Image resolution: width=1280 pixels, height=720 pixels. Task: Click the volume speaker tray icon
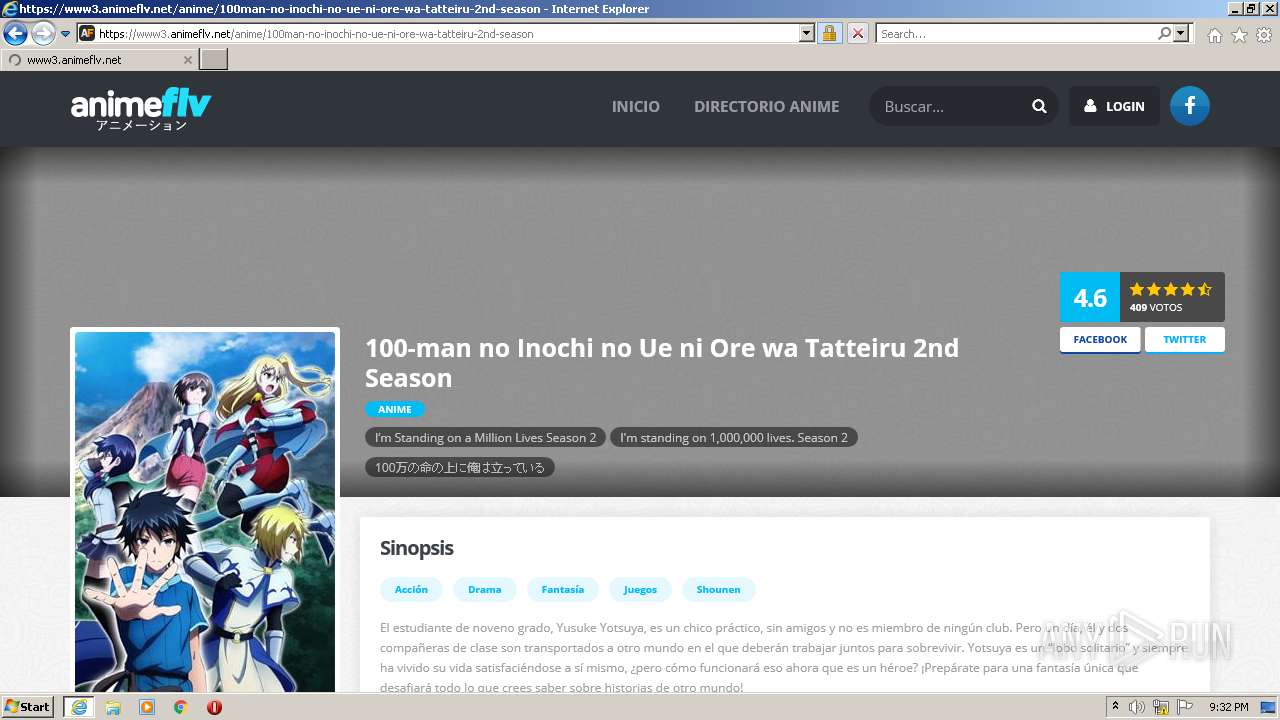point(1137,707)
